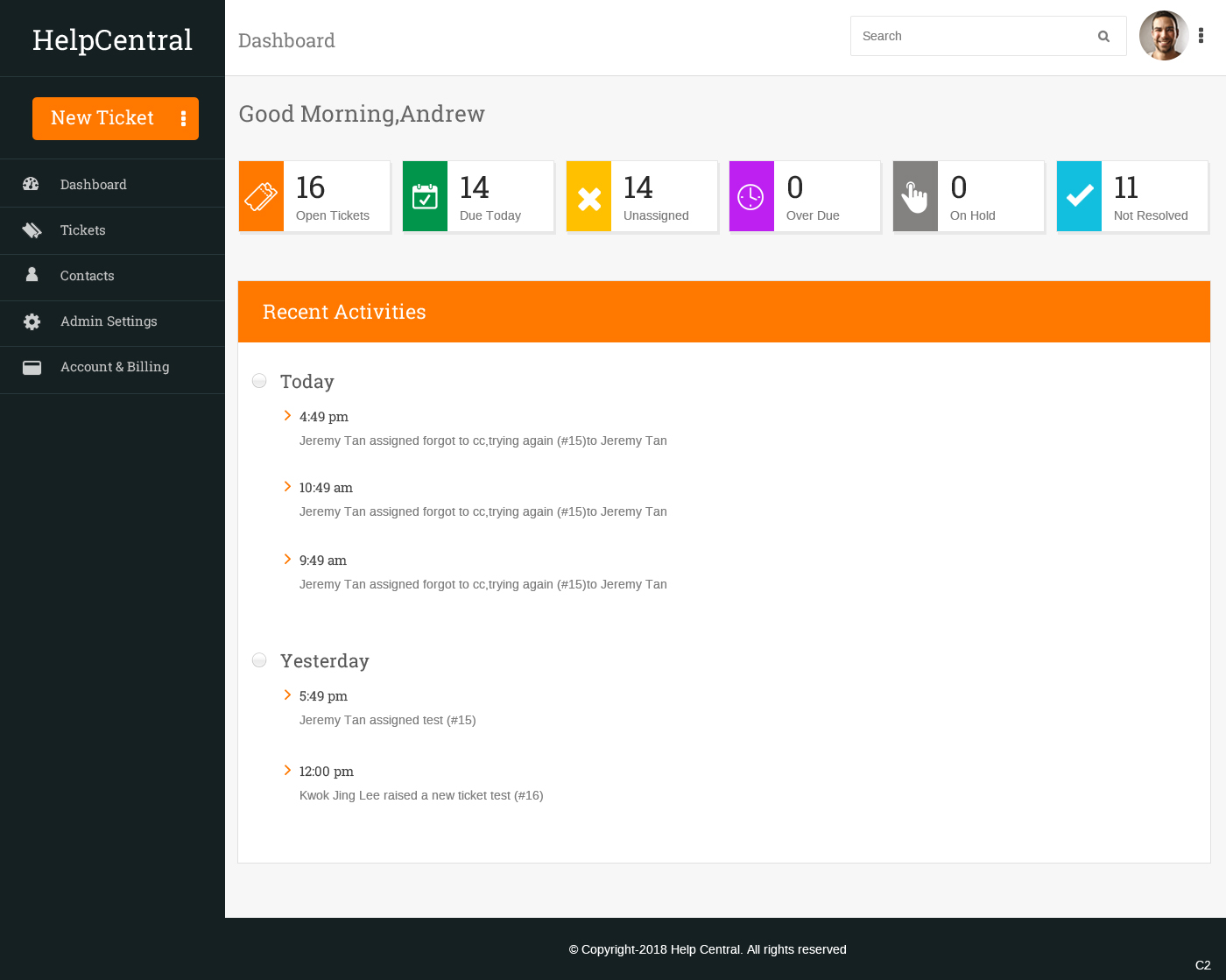Select the Today radio circle
This screenshot has width=1226, height=980.
click(x=259, y=381)
